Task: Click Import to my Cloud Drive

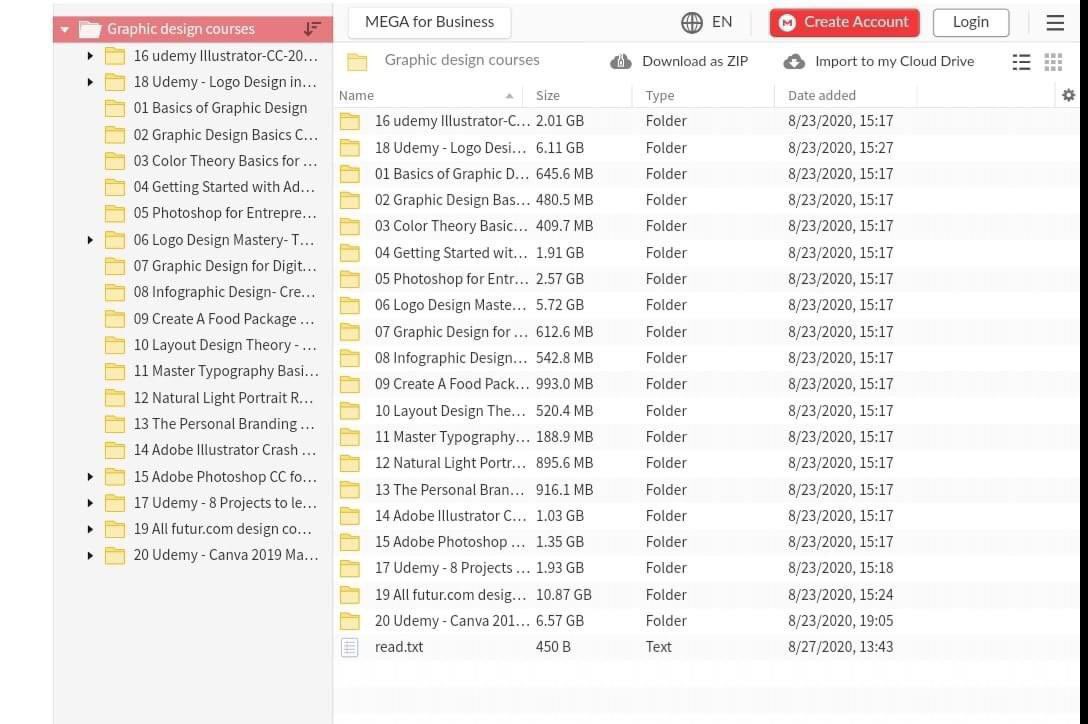Action: 894,62
